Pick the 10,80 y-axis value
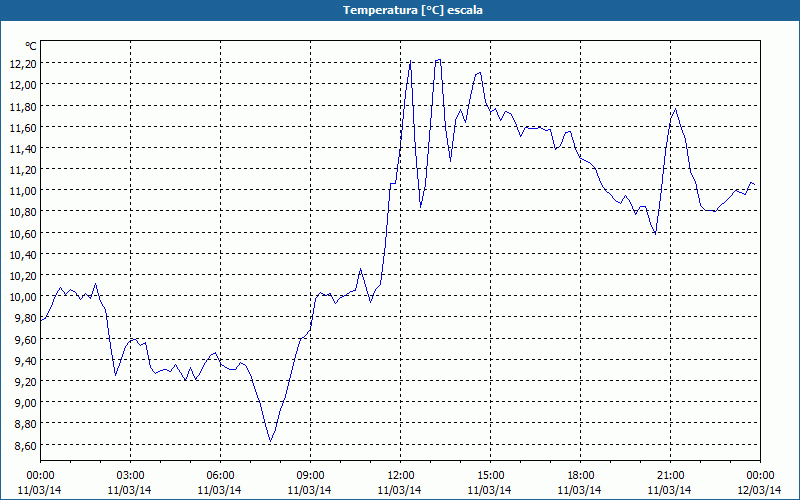 pyautogui.click(x=23, y=212)
